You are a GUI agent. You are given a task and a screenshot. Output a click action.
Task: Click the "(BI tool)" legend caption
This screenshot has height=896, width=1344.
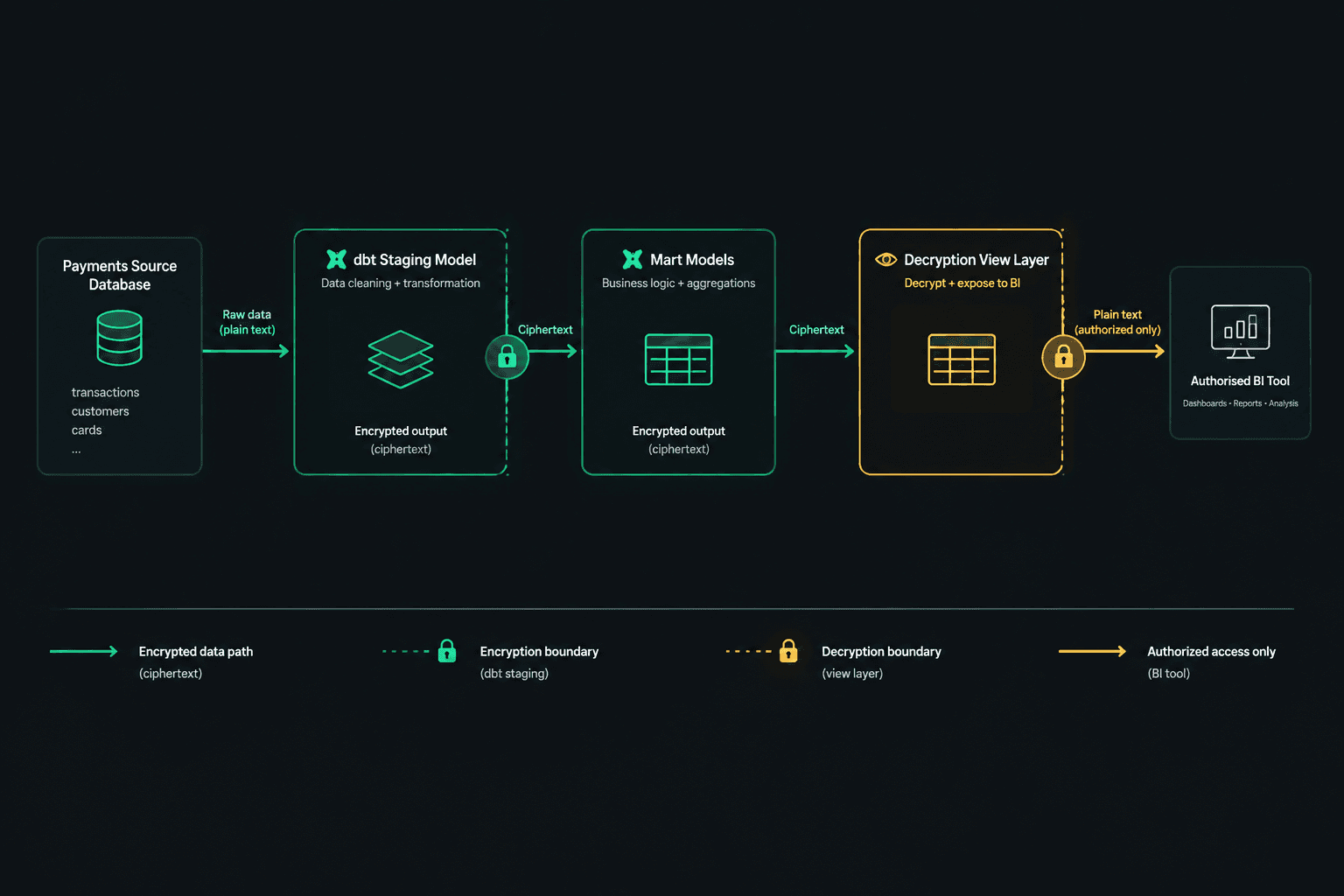1169,673
